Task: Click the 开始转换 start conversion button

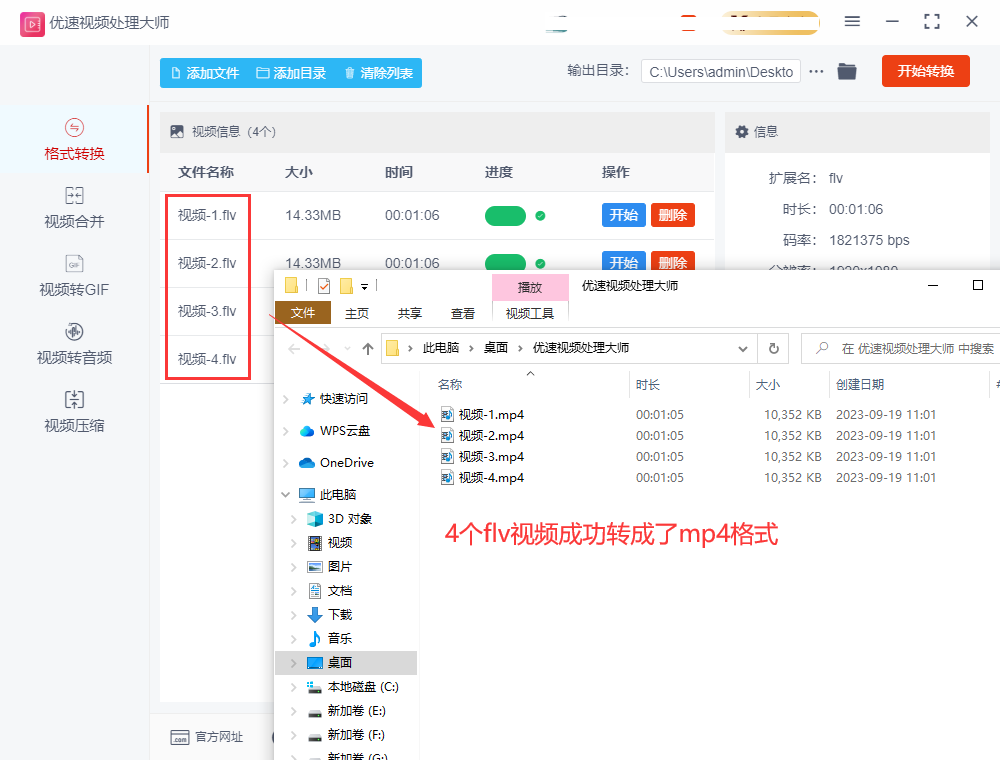Action: tap(925, 71)
